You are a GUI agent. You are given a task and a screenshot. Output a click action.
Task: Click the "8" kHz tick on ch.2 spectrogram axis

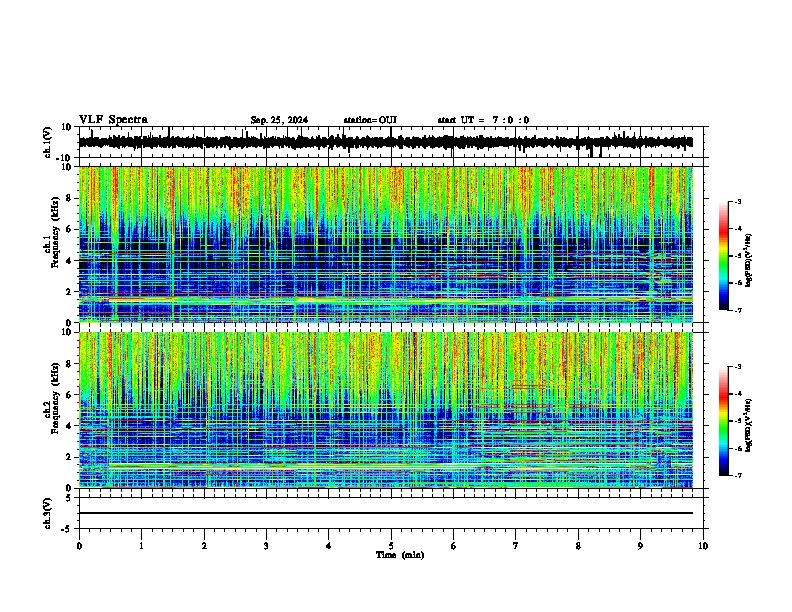click(x=70, y=364)
